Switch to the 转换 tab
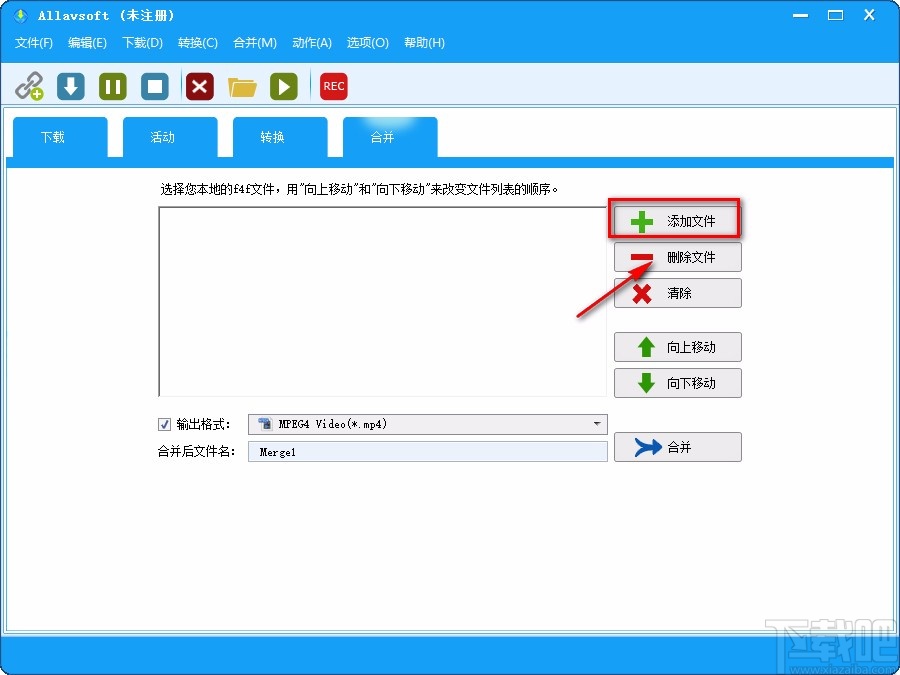Image resolution: width=900 pixels, height=675 pixels. point(280,137)
